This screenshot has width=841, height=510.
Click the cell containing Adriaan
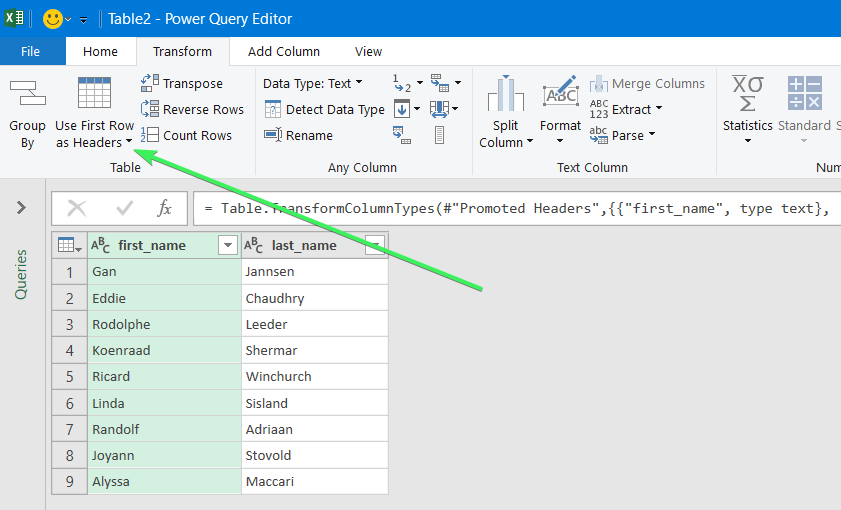click(315, 430)
